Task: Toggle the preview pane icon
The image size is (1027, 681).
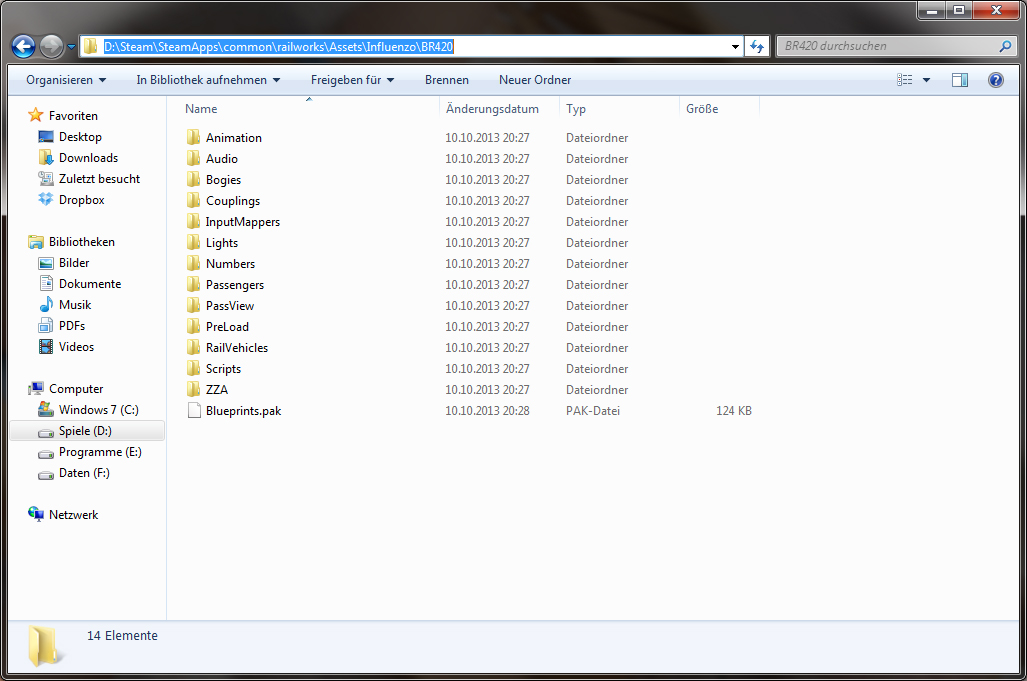Action: [x=960, y=80]
